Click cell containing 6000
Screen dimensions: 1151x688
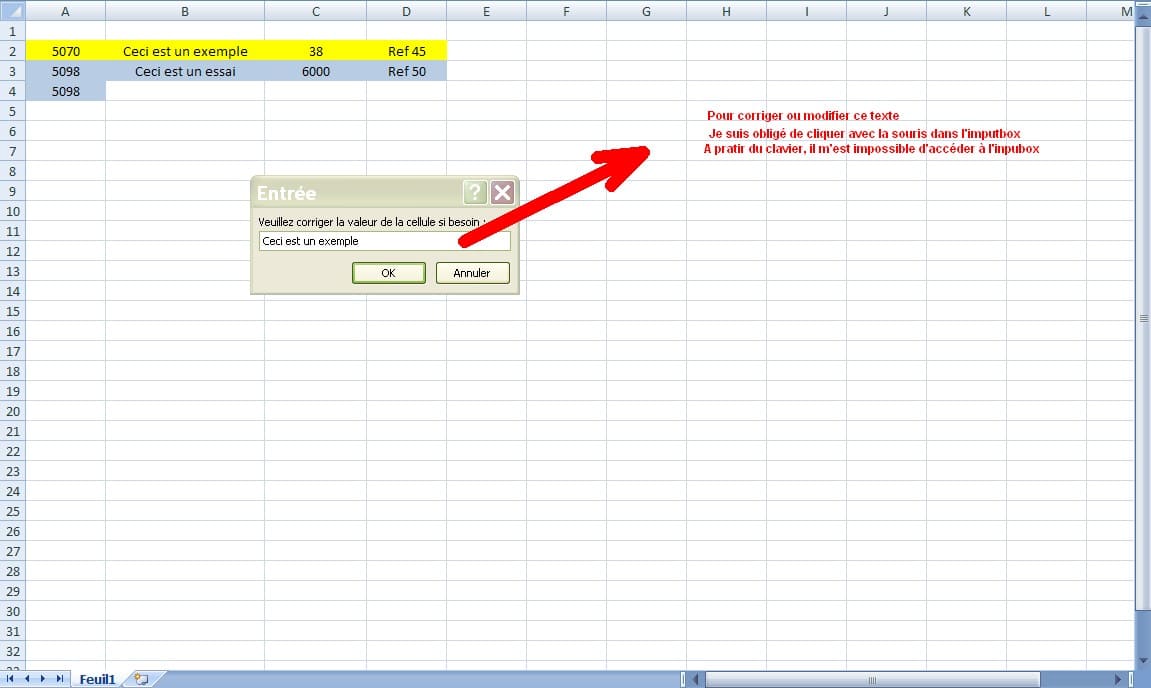pyautogui.click(x=316, y=71)
